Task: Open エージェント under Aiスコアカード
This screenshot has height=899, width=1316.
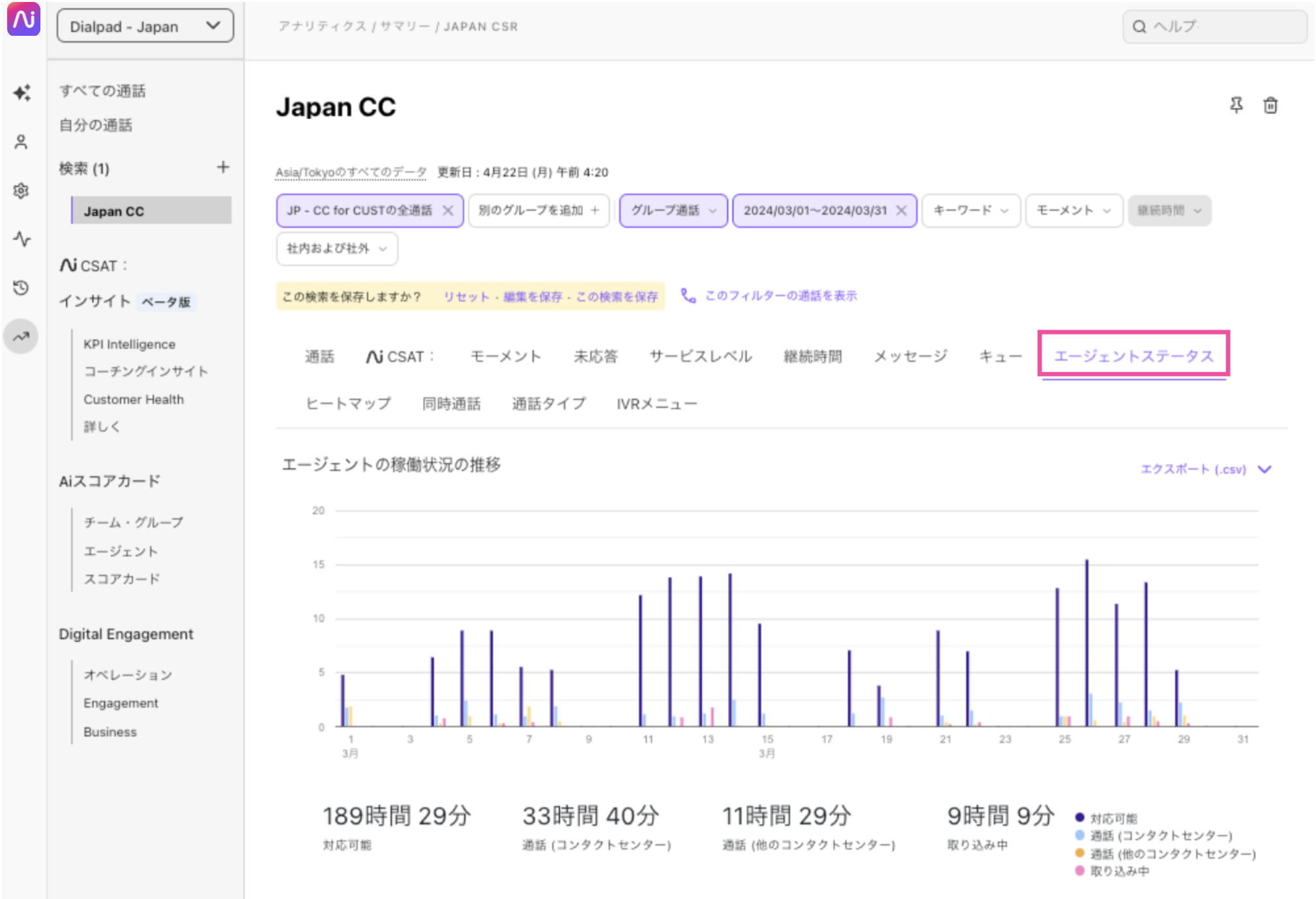Action: click(x=121, y=551)
